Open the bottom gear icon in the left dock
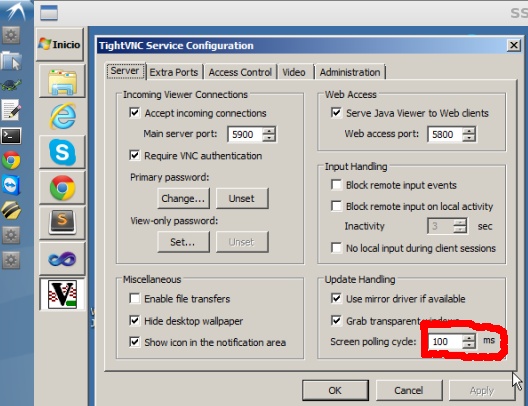The width and height of the screenshot is (528, 406). [11, 260]
